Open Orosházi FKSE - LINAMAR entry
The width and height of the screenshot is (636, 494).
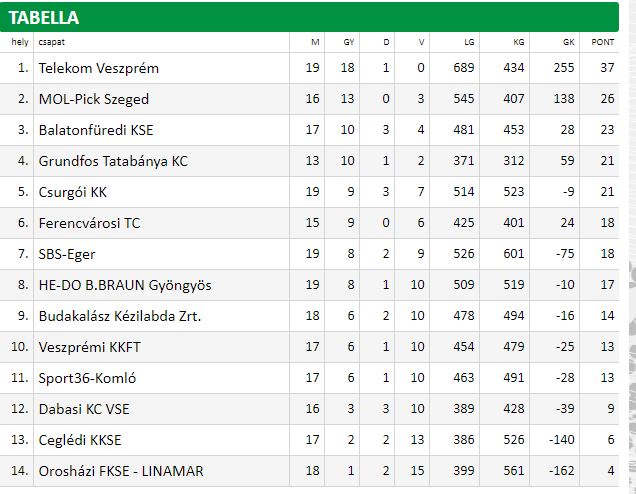tap(121, 471)
